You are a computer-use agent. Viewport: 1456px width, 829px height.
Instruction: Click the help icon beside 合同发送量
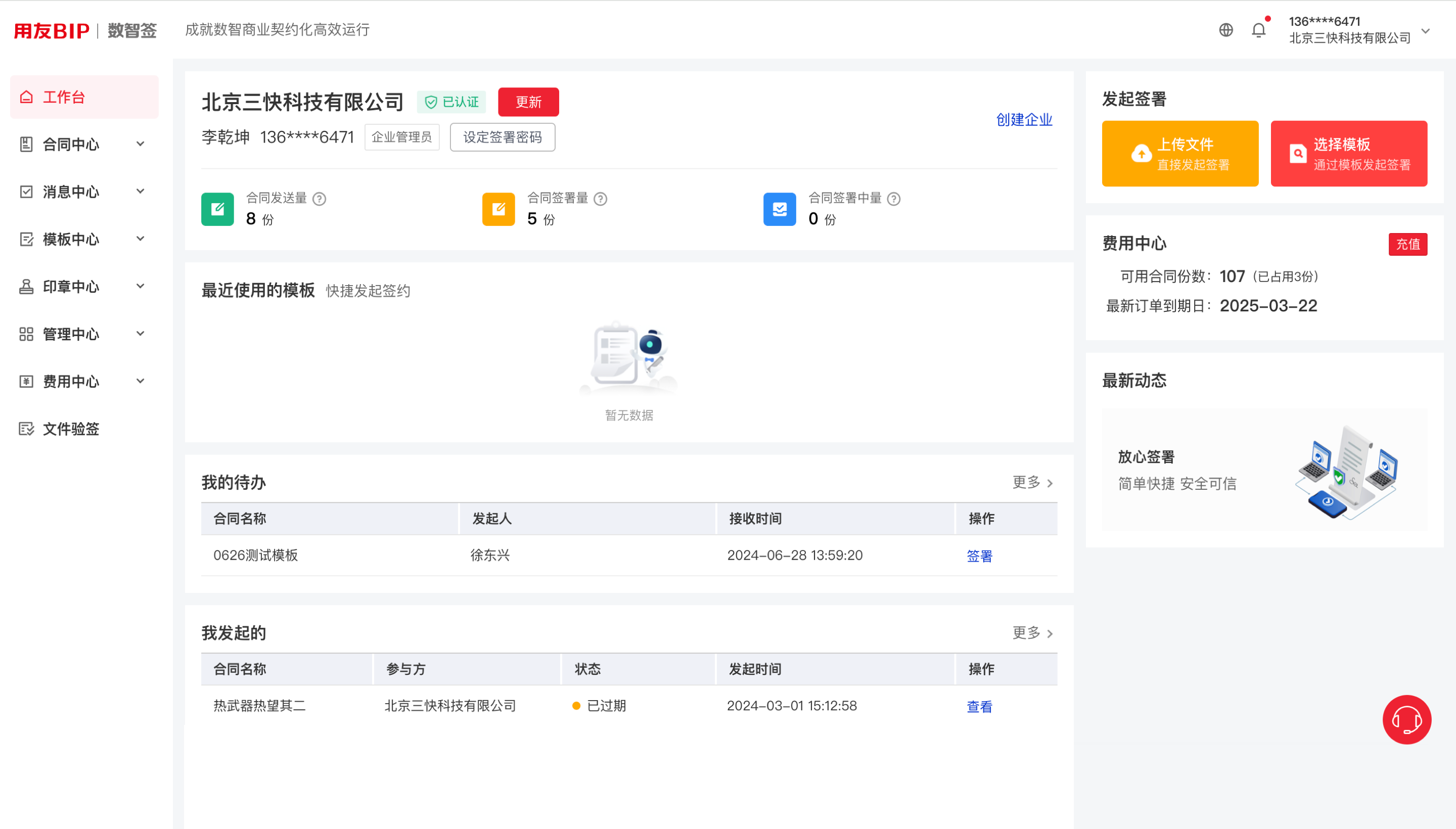pyautogui.click(x=320, y=199)
